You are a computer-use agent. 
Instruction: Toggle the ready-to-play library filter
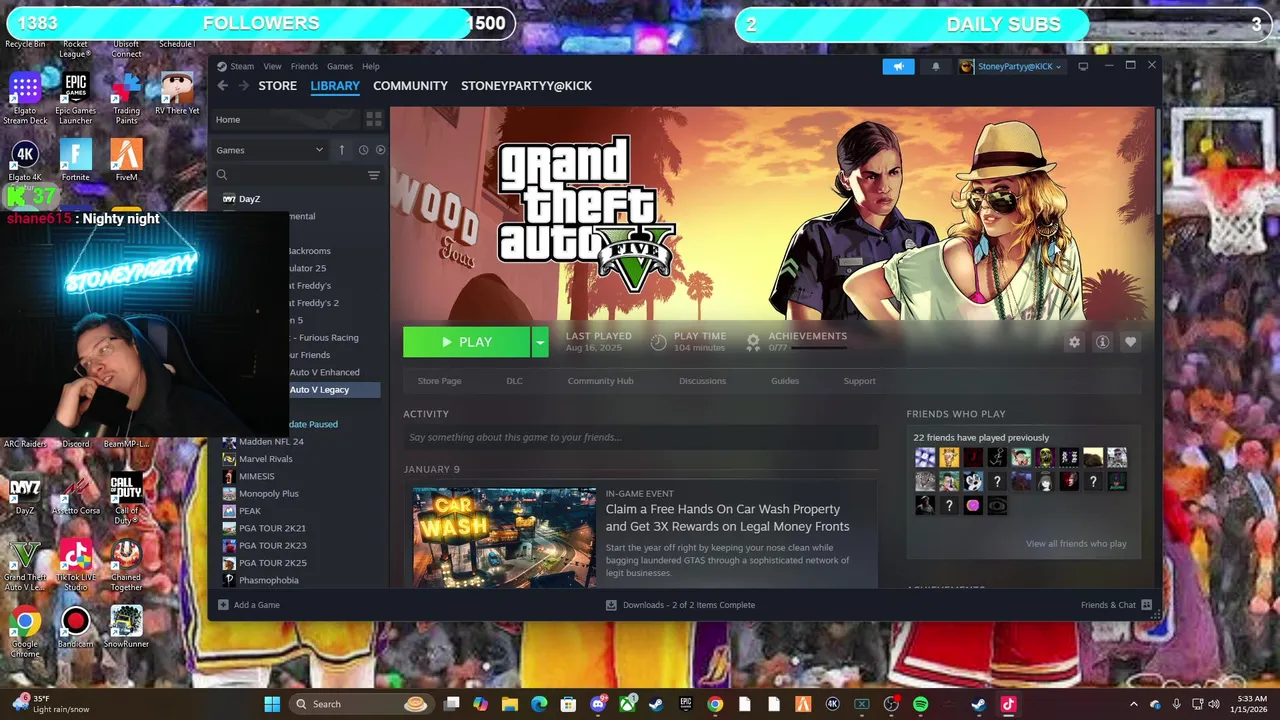point(380,150)
